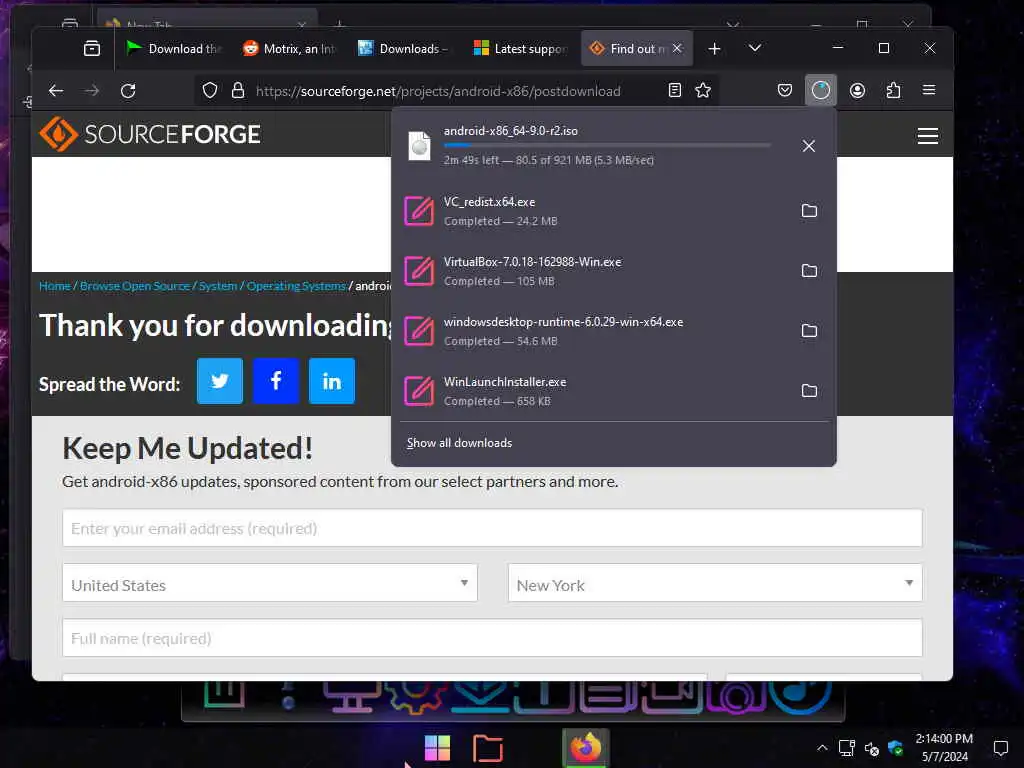This screenshot has height=768, width=1024.
Task: Switch to the 'Downloads –' tab
Action: [x=404, y=48]
